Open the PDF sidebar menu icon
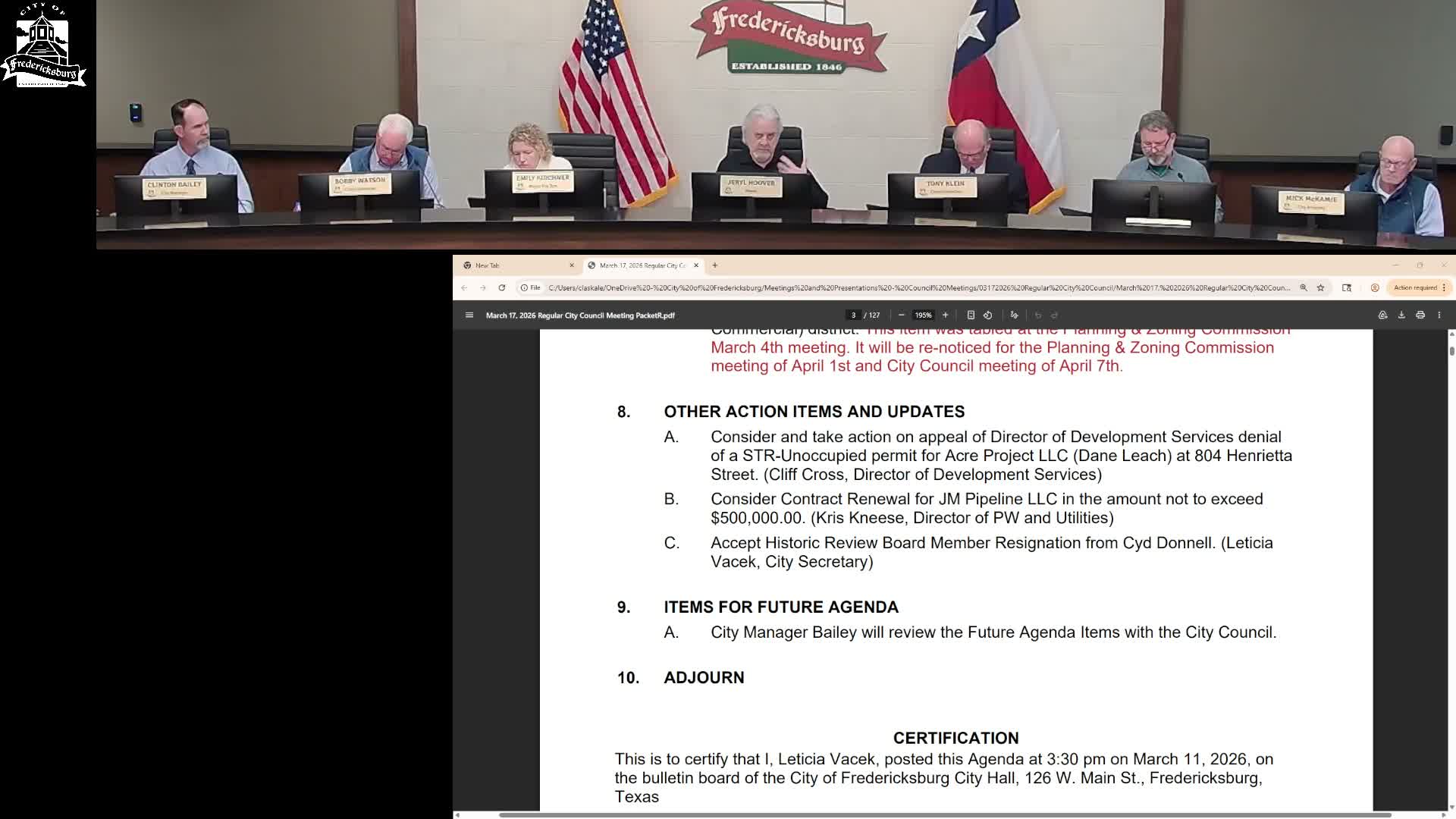 point(469,315)
